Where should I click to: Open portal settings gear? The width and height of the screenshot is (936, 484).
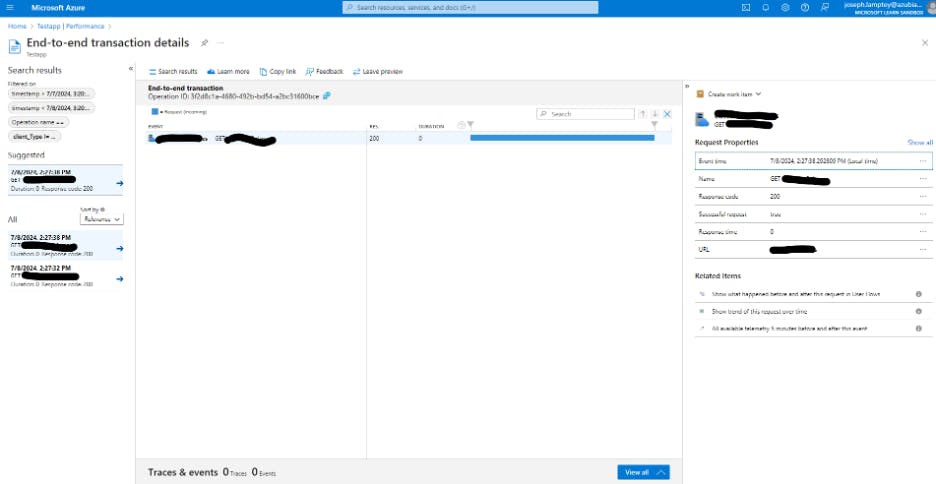coord(785,8)
